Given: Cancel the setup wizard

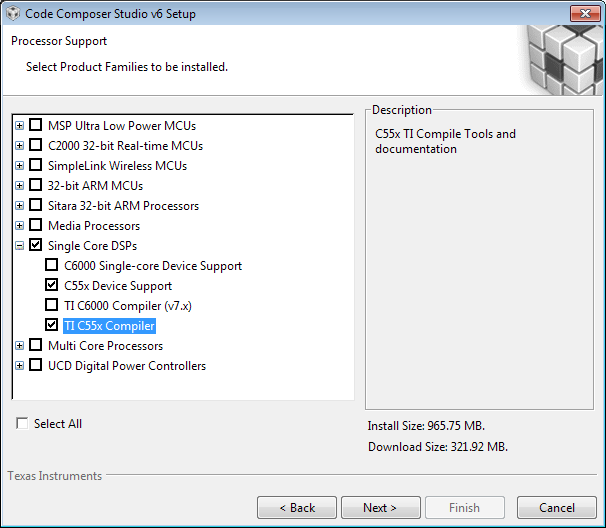Looking at the screenshot, I should point(557,508).
